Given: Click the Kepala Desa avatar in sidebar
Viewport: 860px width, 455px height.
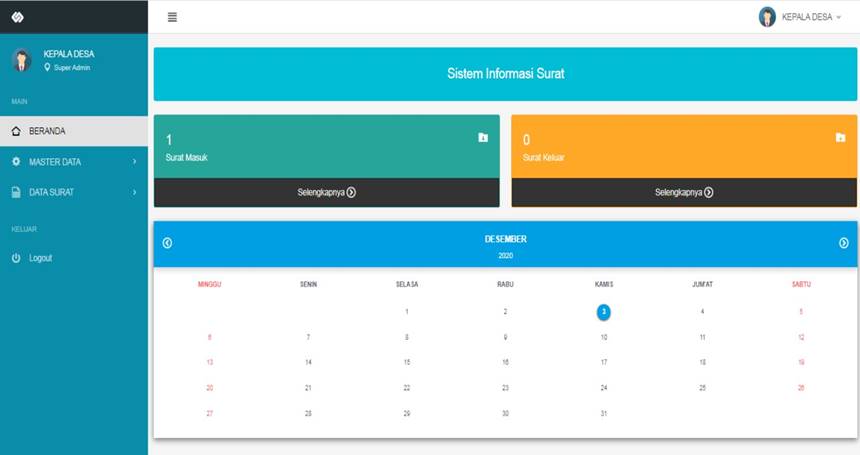Looking at the screenshot, I should point(21,60).
